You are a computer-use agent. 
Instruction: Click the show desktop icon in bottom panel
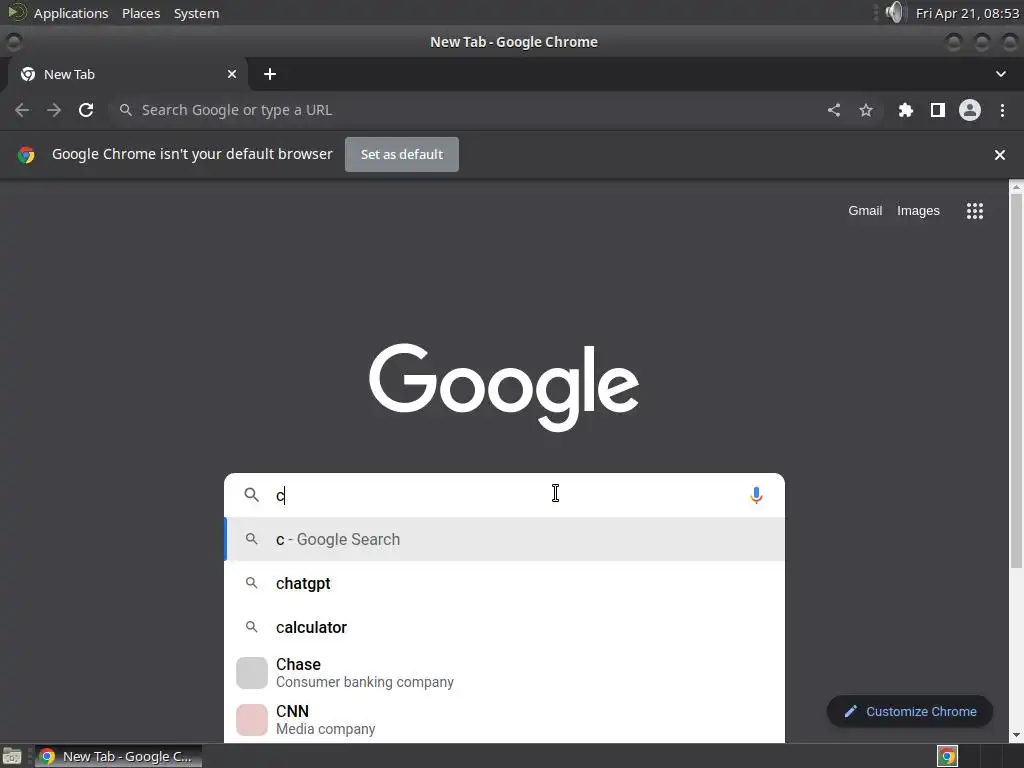click(x=12, y=756)
